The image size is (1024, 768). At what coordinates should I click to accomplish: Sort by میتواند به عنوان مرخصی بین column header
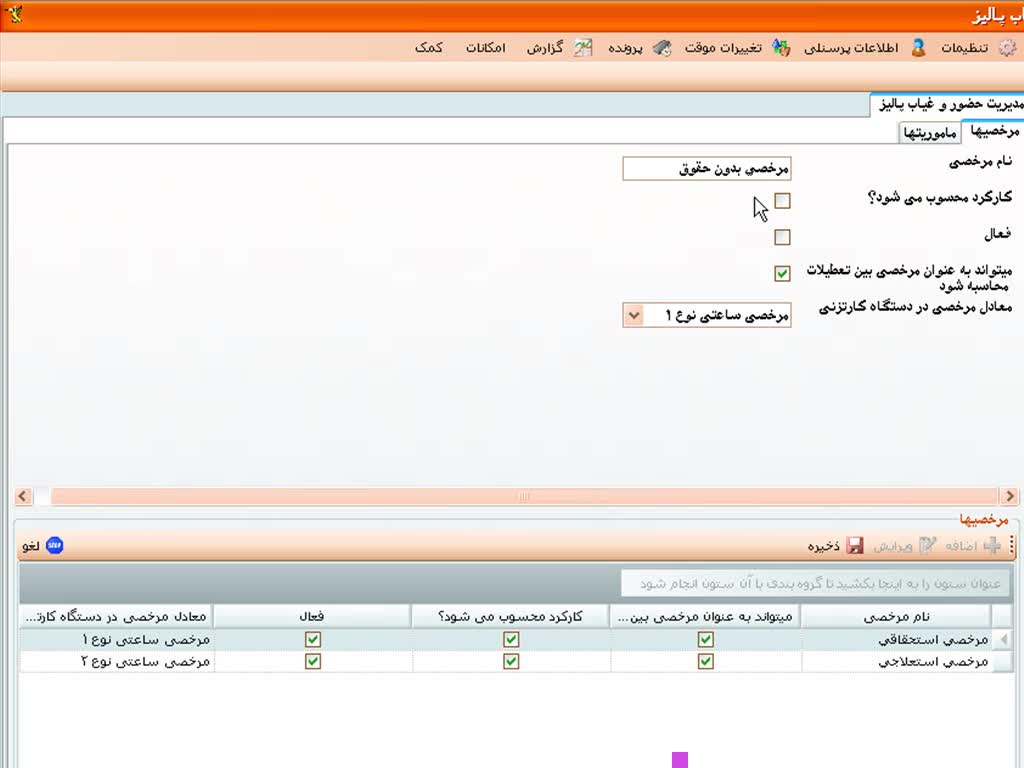[705, 616]
